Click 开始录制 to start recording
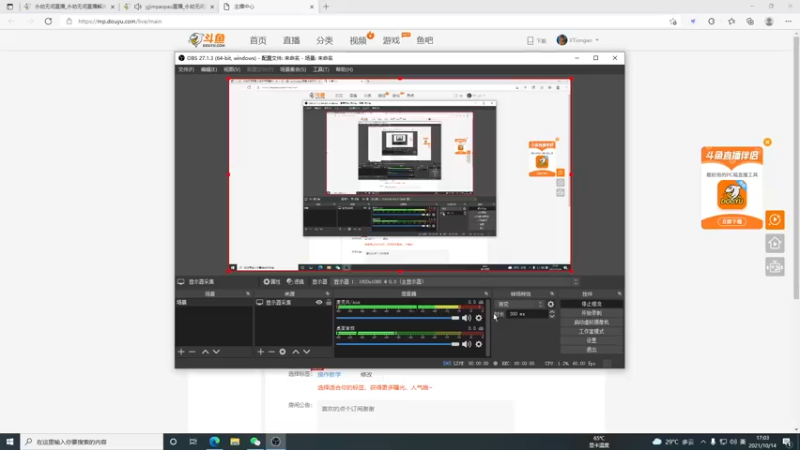This screenshot has width=800, height=450. click(591, 313)
